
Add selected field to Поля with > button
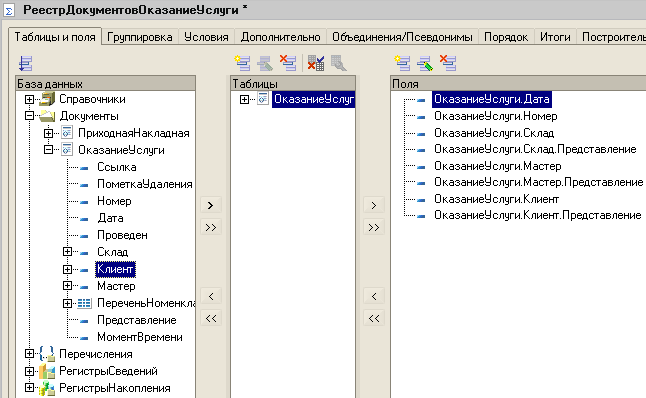click(x=374, y=205)
